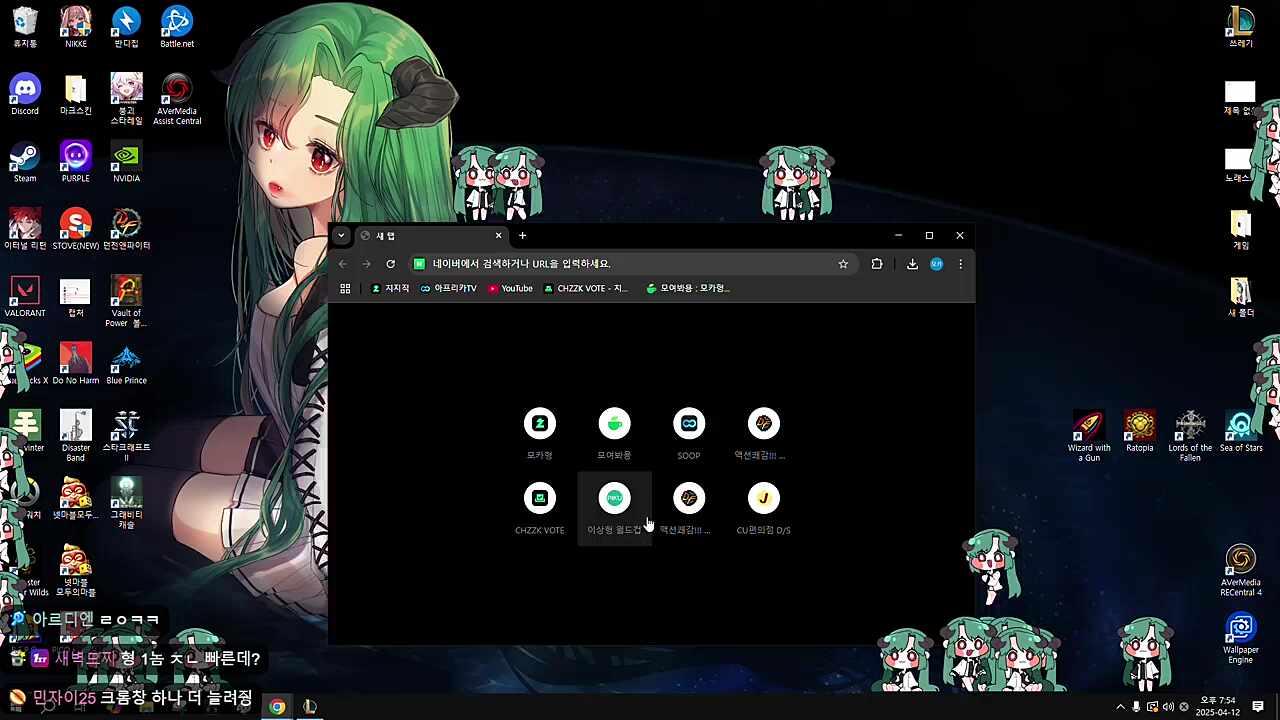This screenshot has width=1280, height=720.
Task: Reload the page in Chrome
Action: (391, 264)
